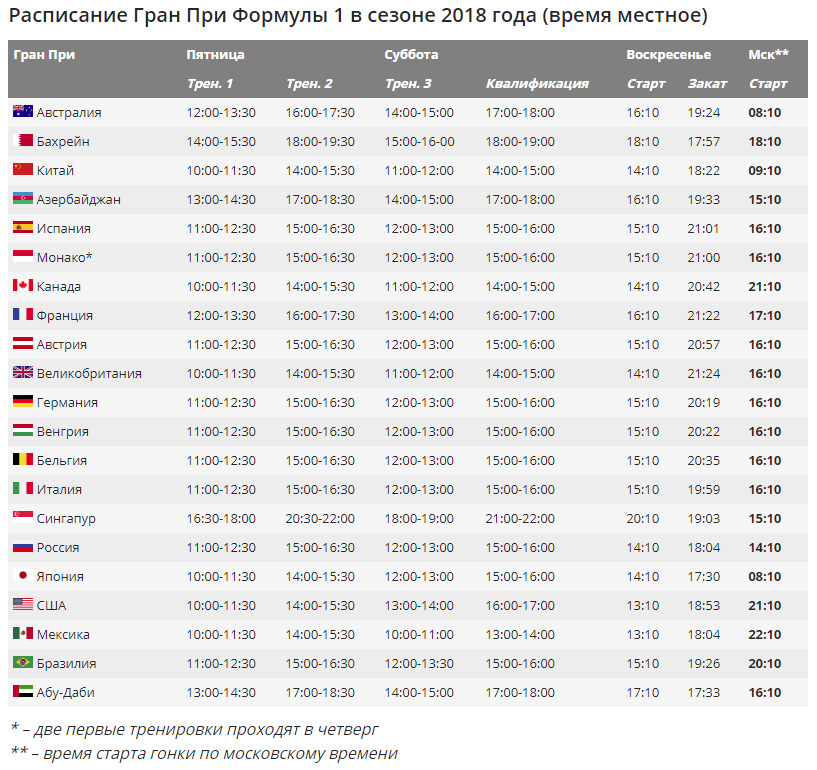Click the country name "Бахрейн"
The image size is (817, 770).
point(63,142)
